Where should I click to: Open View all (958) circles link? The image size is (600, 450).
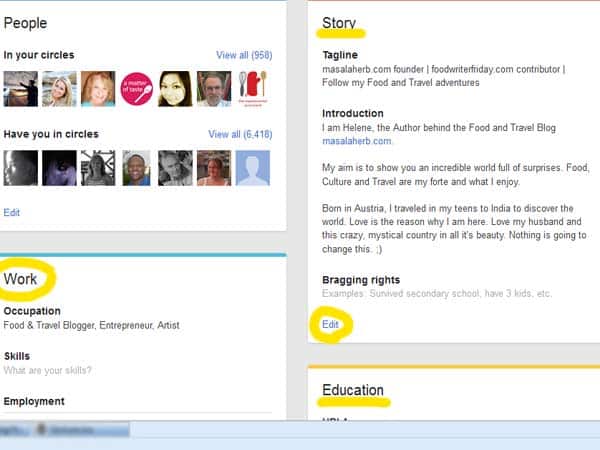pos(244,55)
